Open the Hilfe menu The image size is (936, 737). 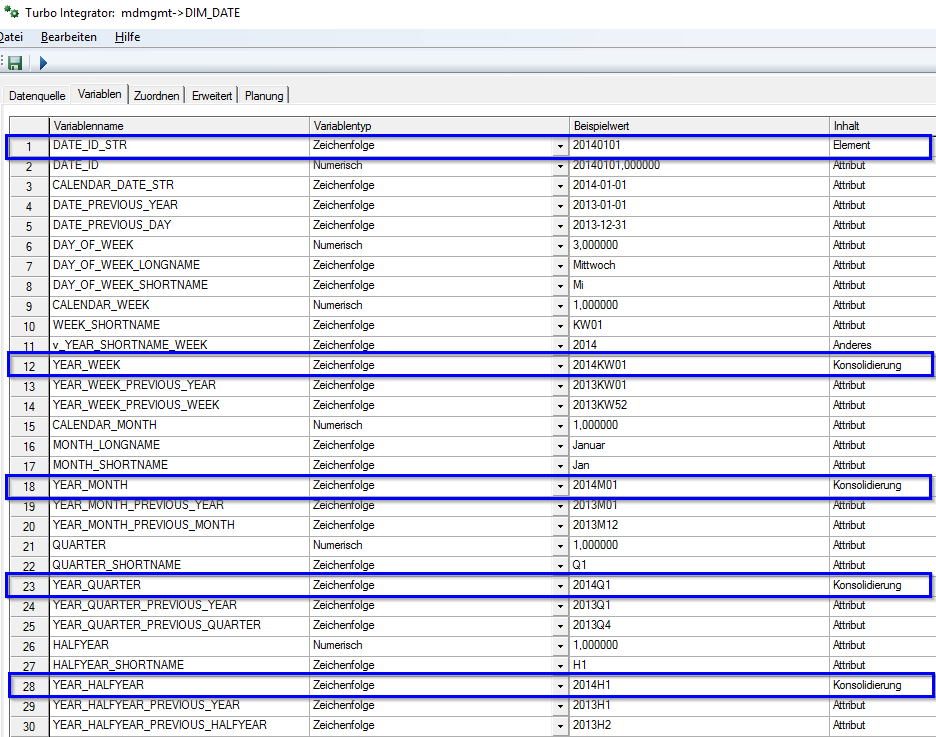pos(127,37)
